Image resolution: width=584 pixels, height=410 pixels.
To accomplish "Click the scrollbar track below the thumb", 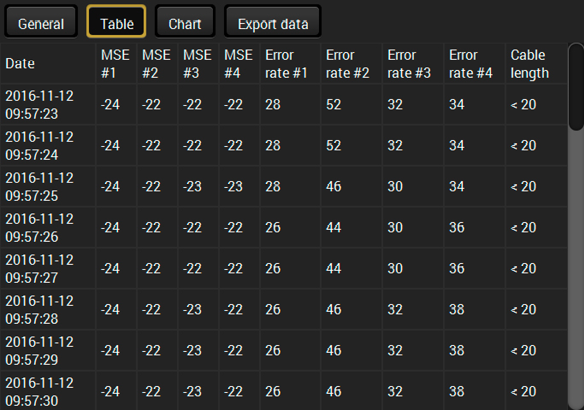I will (x=576, y=270).
